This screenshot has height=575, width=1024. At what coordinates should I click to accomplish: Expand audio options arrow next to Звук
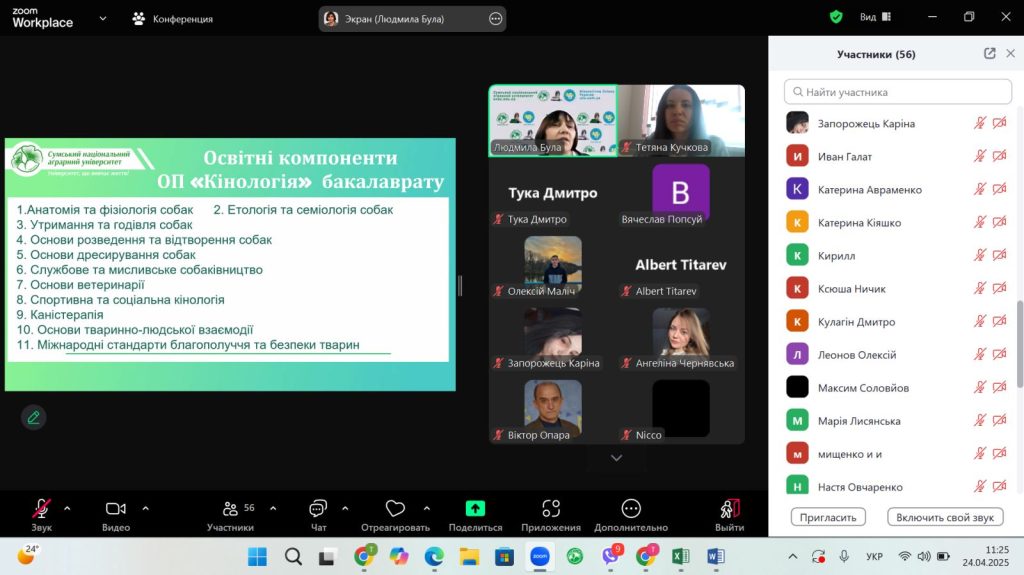coord(67,508)
